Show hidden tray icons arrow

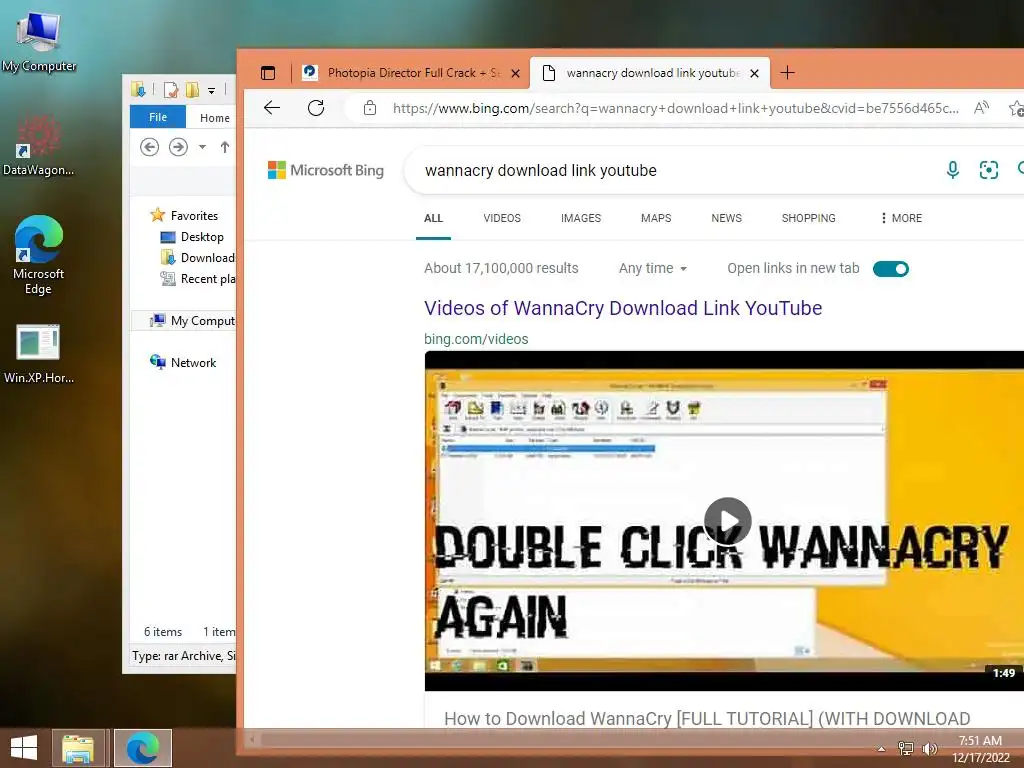point(882,749)
